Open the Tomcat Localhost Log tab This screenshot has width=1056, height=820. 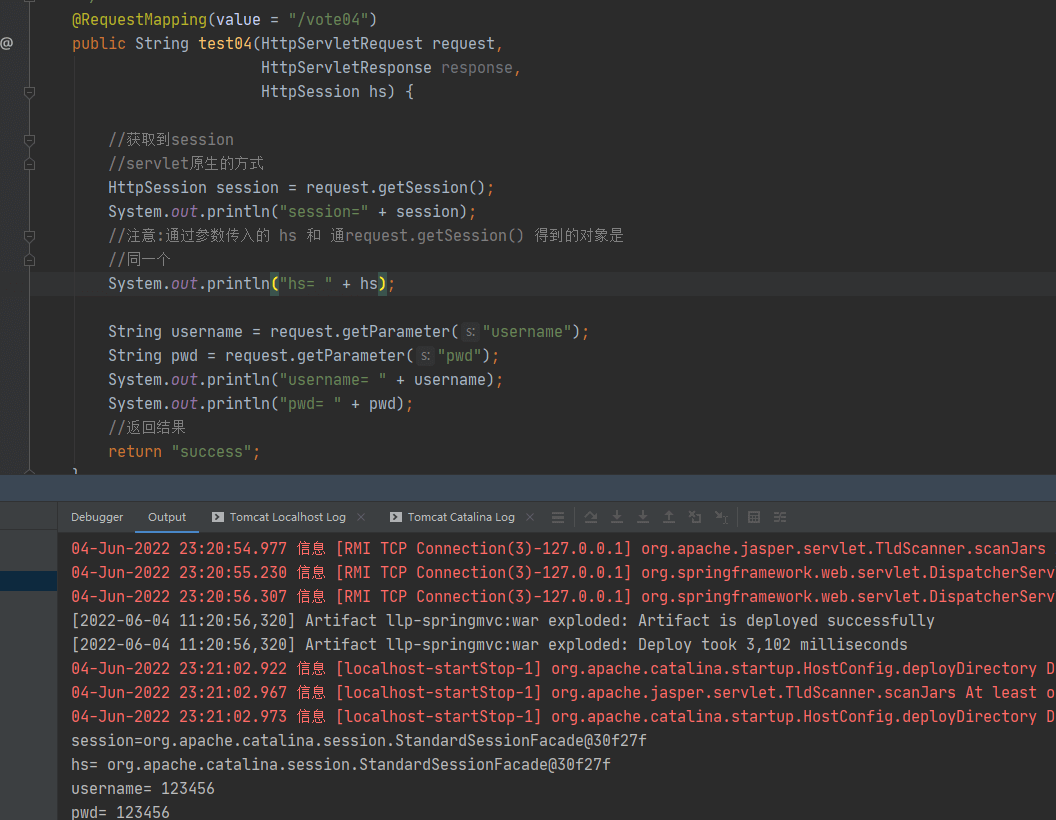(288, 517)
